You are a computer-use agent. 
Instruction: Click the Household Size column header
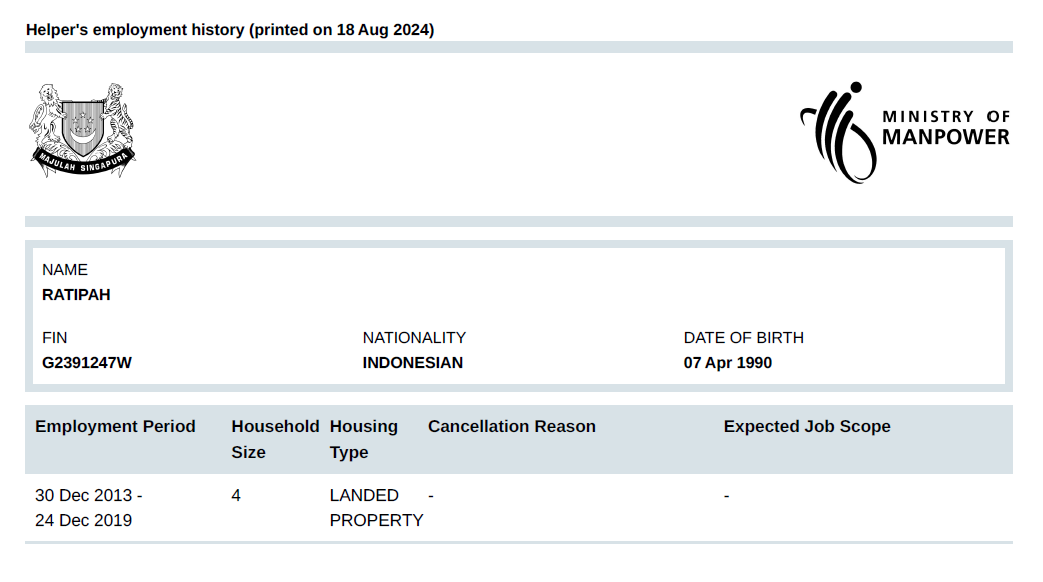pyautogui.click(x=274, y=439)
